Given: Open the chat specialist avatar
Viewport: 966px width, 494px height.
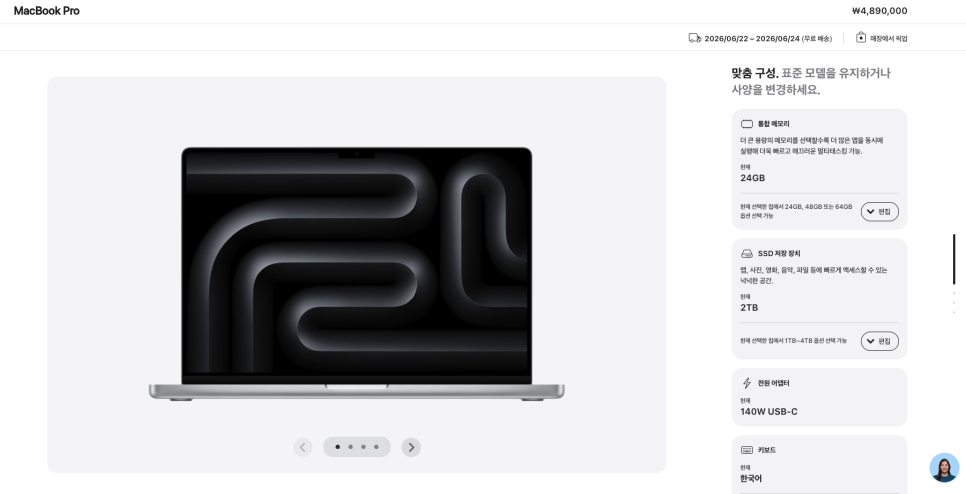Looking at the screenshot, I should pos(944,468).
